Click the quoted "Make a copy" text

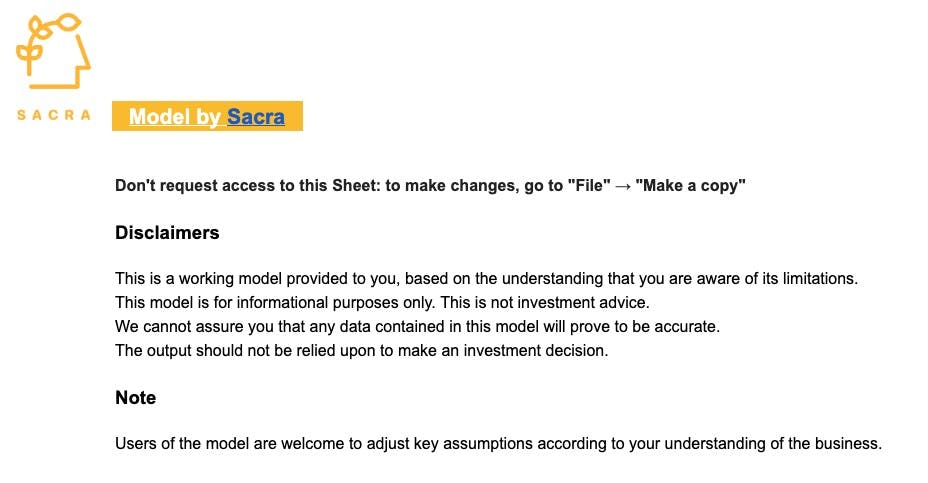coord(690,186)
